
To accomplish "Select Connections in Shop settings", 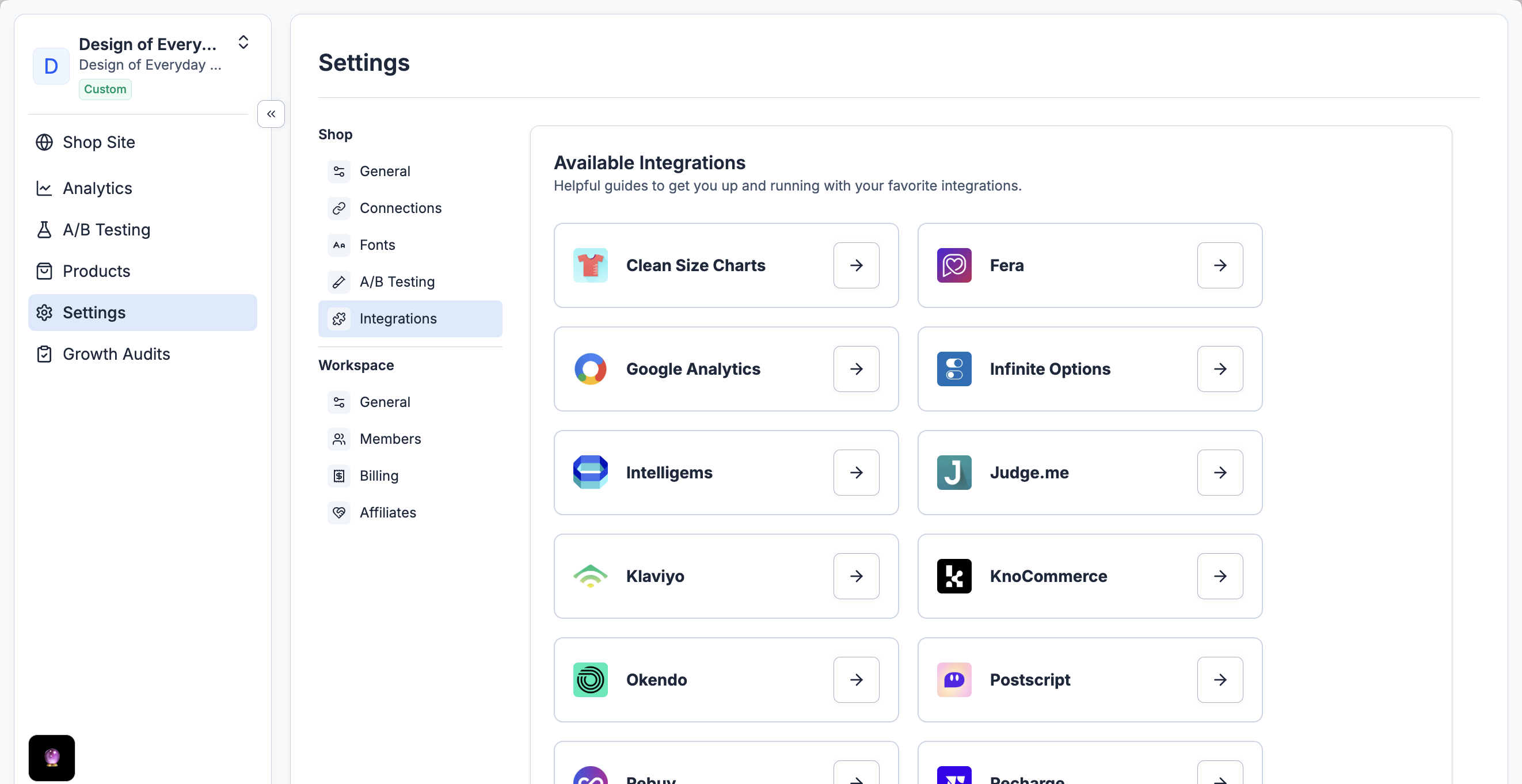I will (x=400, y=208).
